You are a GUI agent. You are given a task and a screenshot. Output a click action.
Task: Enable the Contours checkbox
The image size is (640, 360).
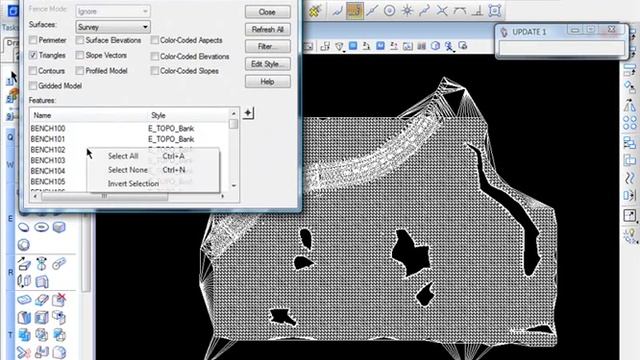pyautogui.click(x=33, y=71)
